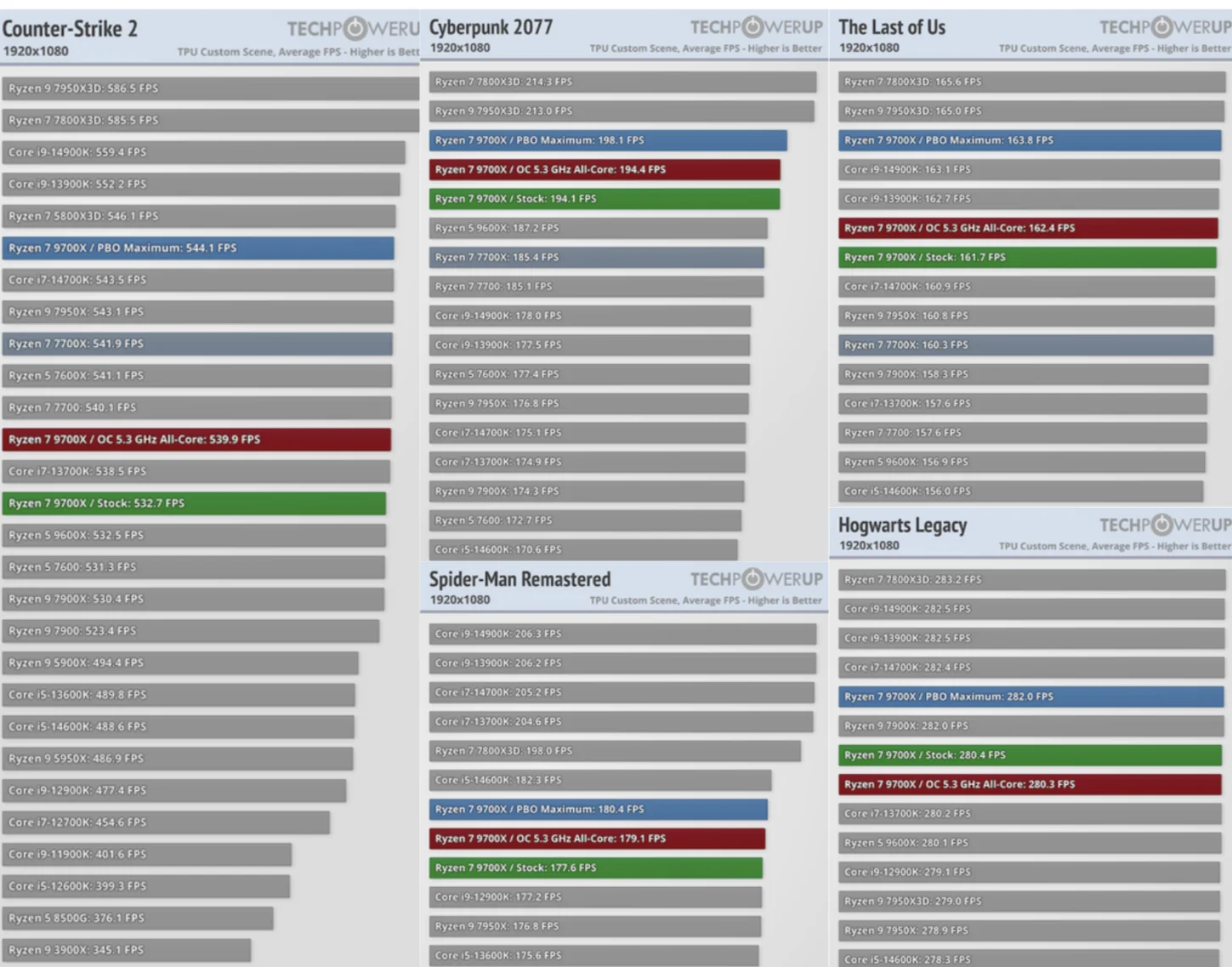Select the "Core i7-14700K: 205.2 FPS" bar
This screenshot has width=1232, height=967.
click(622, 692)
